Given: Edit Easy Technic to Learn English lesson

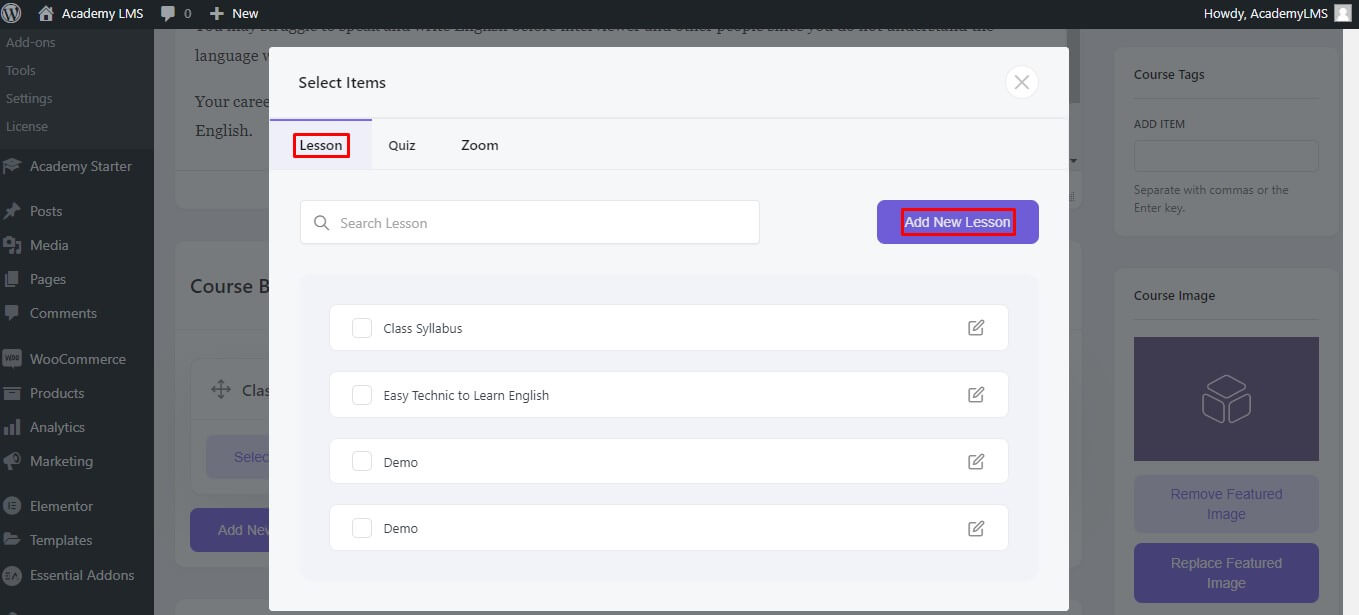Looking at the screenshot, I should tap(976, 395).
